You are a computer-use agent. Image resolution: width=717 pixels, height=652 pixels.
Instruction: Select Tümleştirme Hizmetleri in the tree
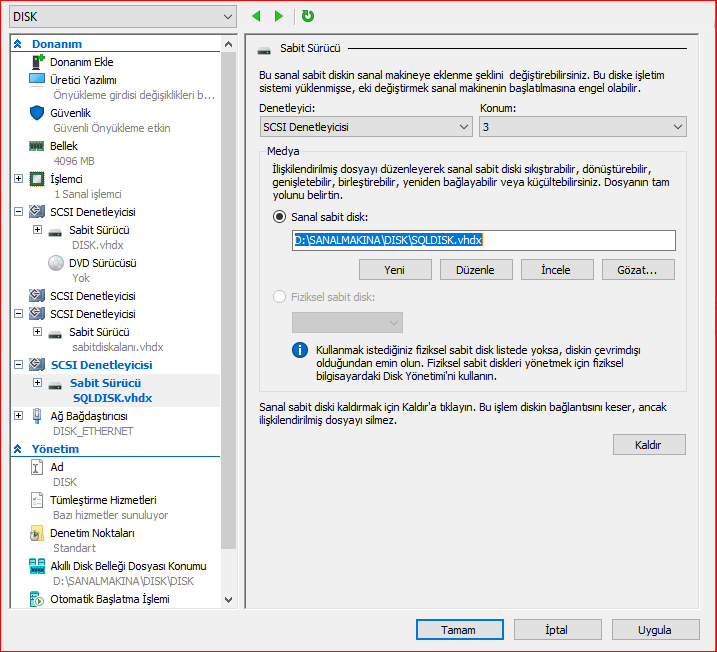pos(103,500)
